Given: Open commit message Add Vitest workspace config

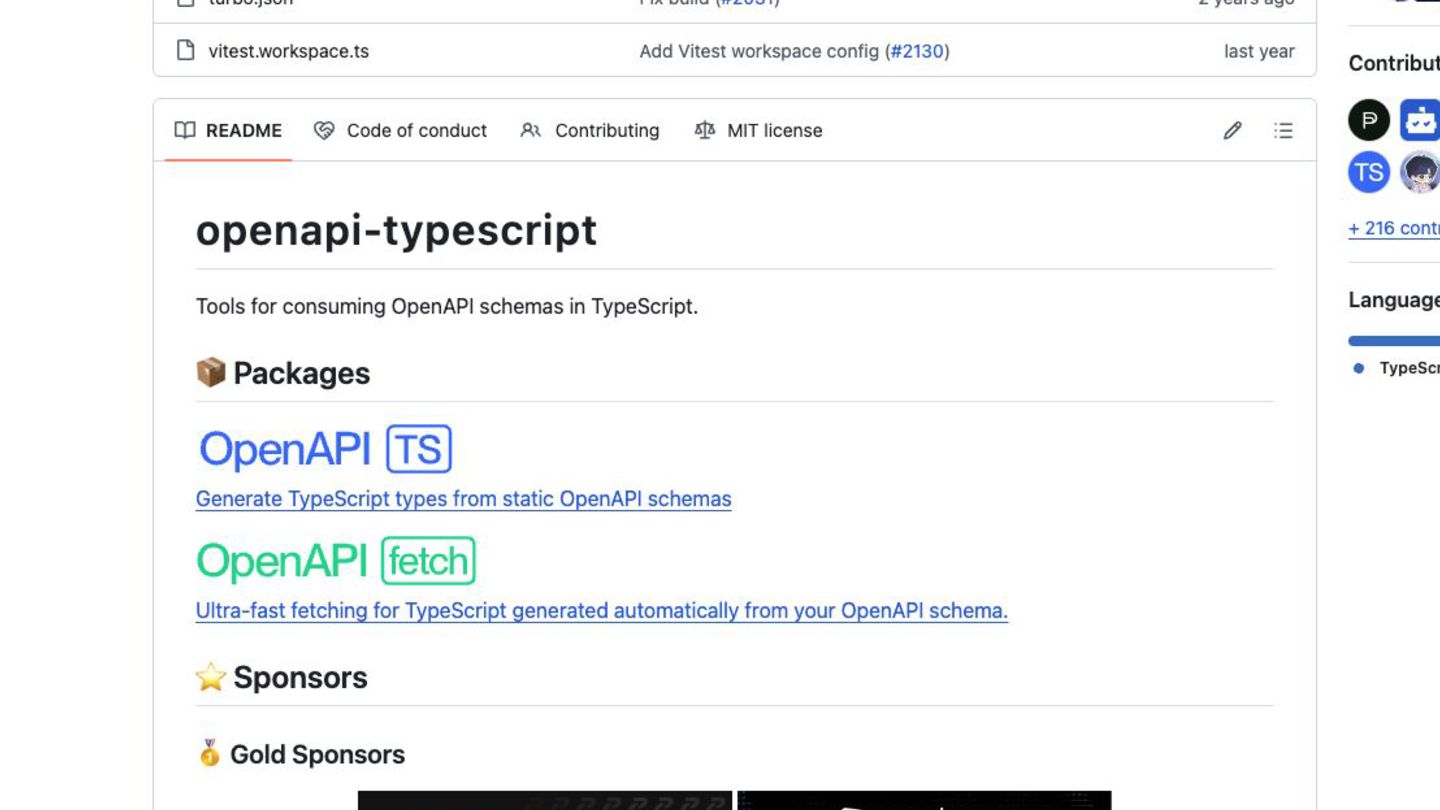Looking at the screenshot, I should [759, 51].
